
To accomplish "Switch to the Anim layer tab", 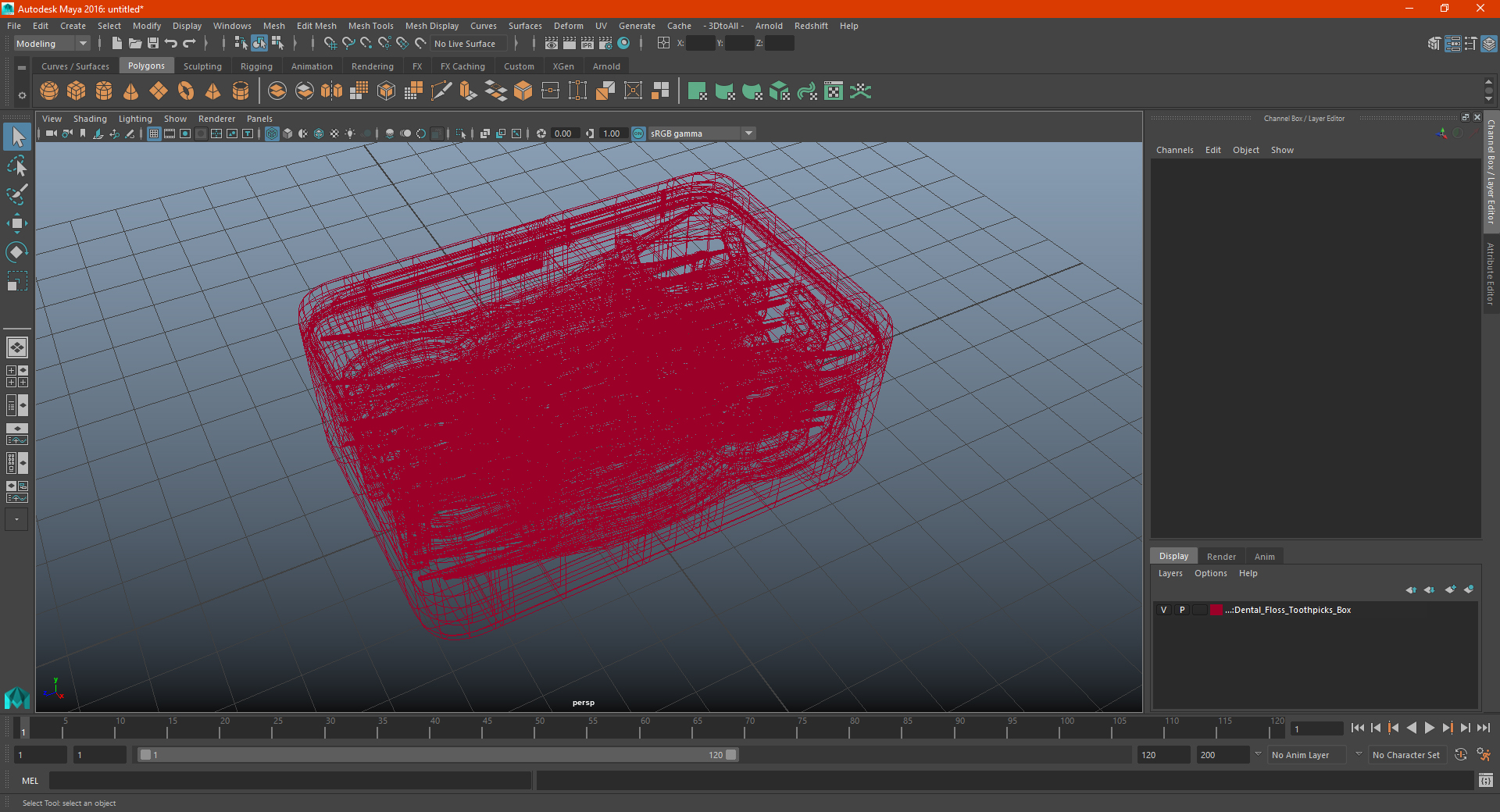I will click(1264, 557).
